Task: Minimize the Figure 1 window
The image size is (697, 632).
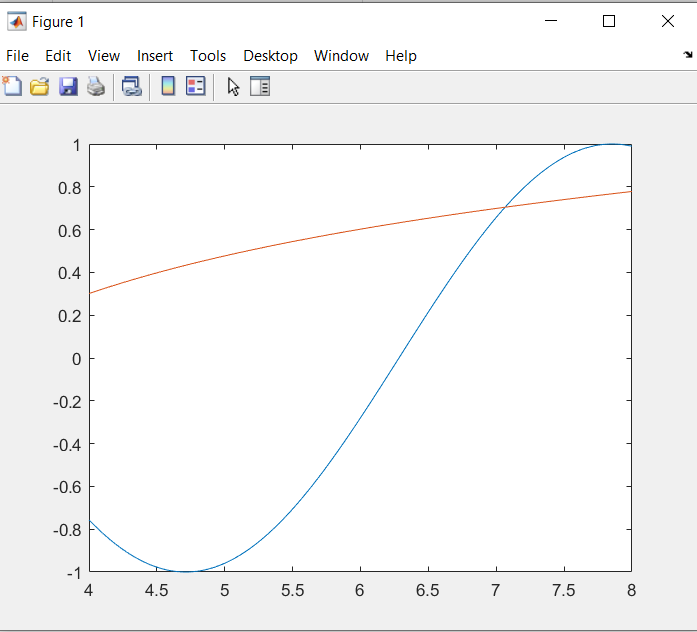Action: [x=551, y=21]
